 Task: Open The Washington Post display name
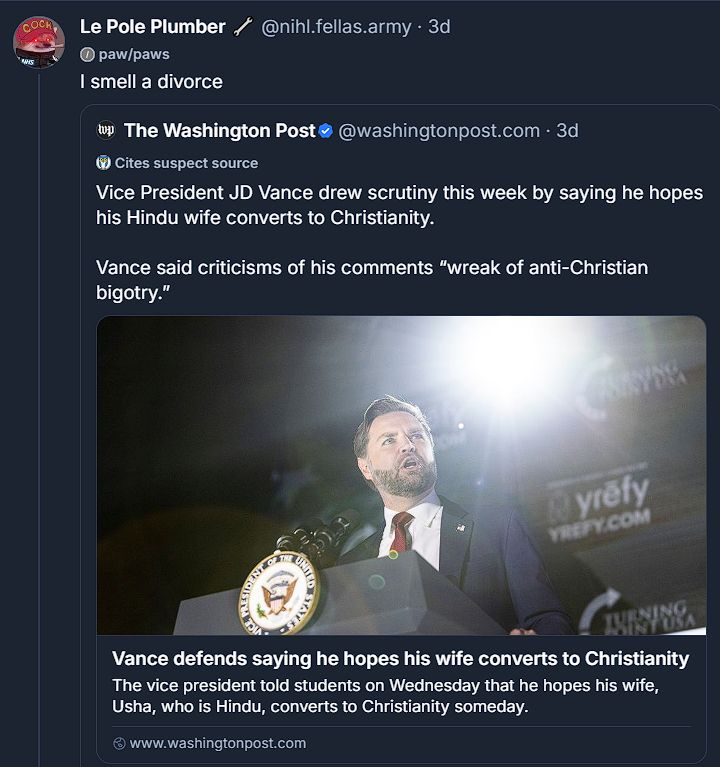coord(219,131)
